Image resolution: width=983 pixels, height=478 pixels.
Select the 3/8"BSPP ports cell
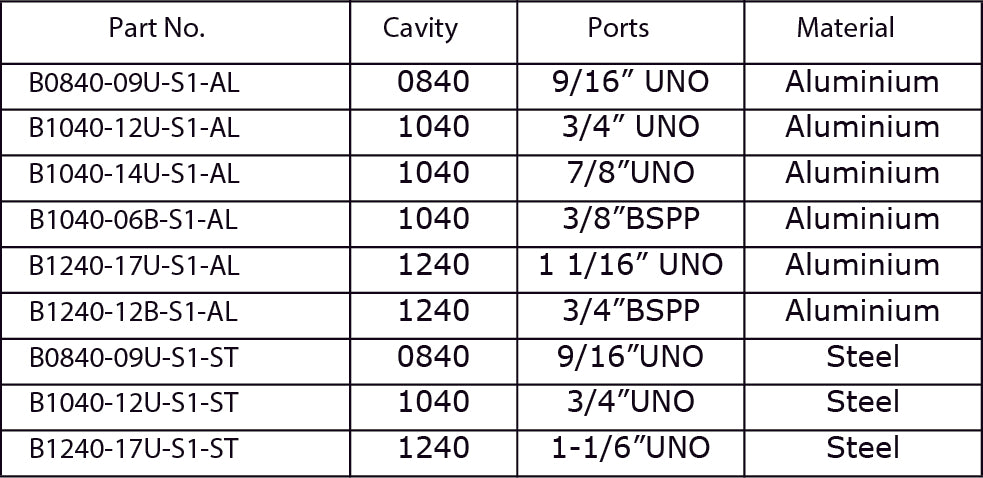point(630,219)
